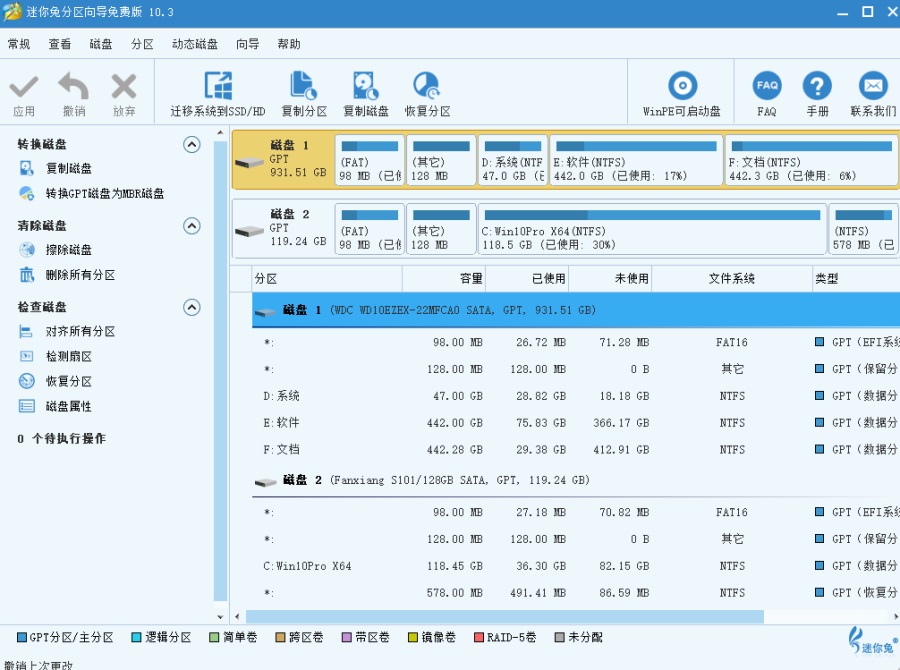Click the 逻辑分区 legend swatch
Image resolution: width=900 pixels, height=670 pixels.
[x=136, y=637]
